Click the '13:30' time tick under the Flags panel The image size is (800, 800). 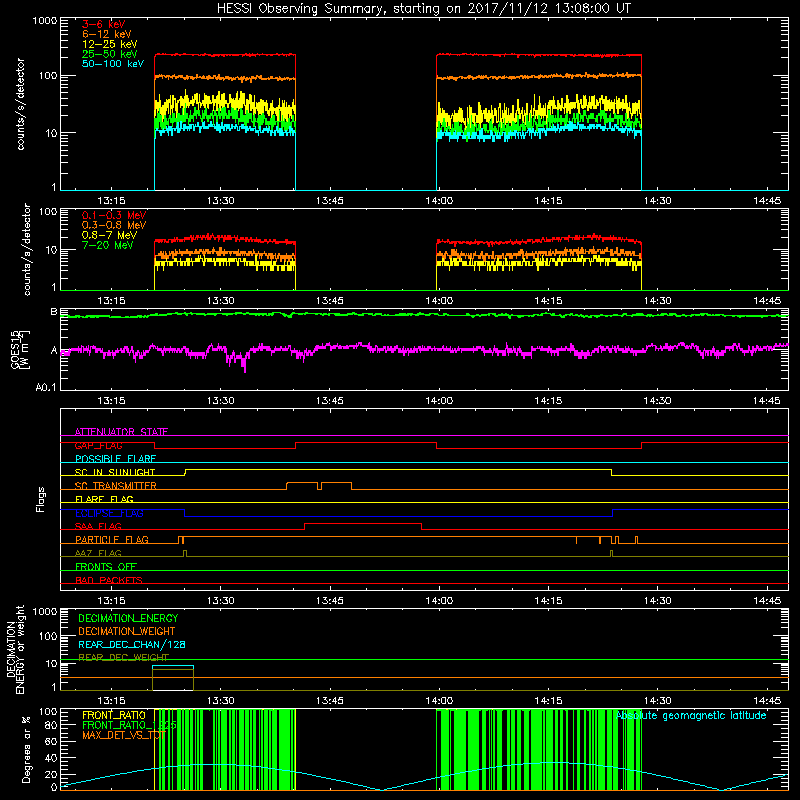[x=220, y=601]
